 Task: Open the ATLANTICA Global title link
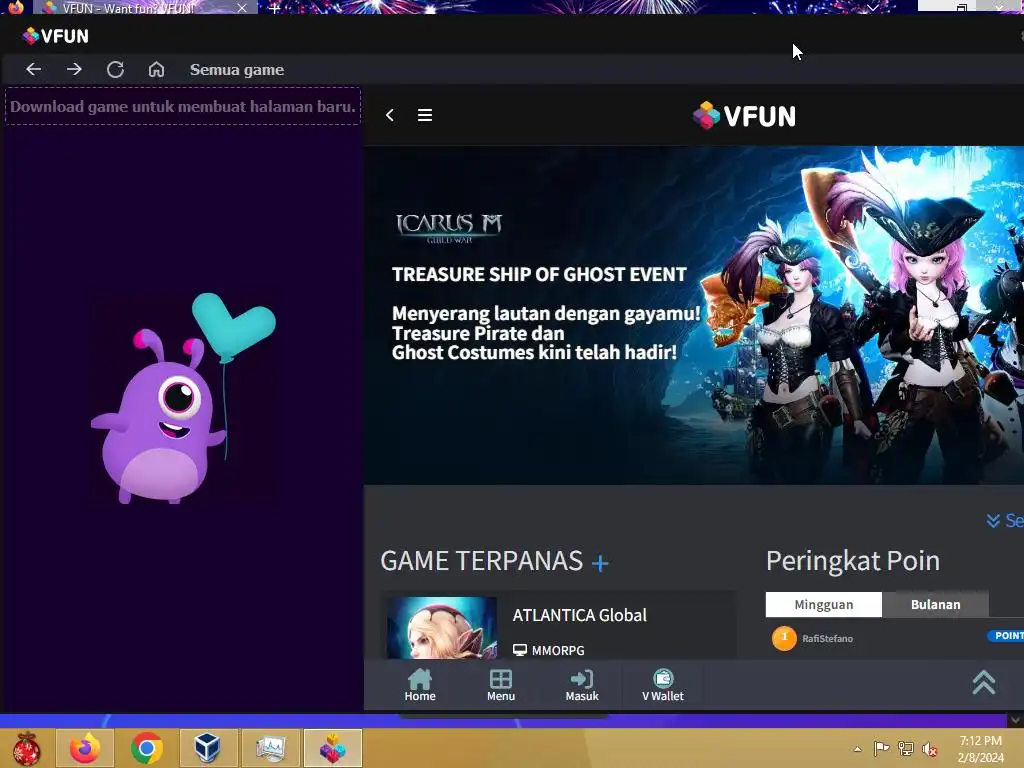(x=579, y=615)
